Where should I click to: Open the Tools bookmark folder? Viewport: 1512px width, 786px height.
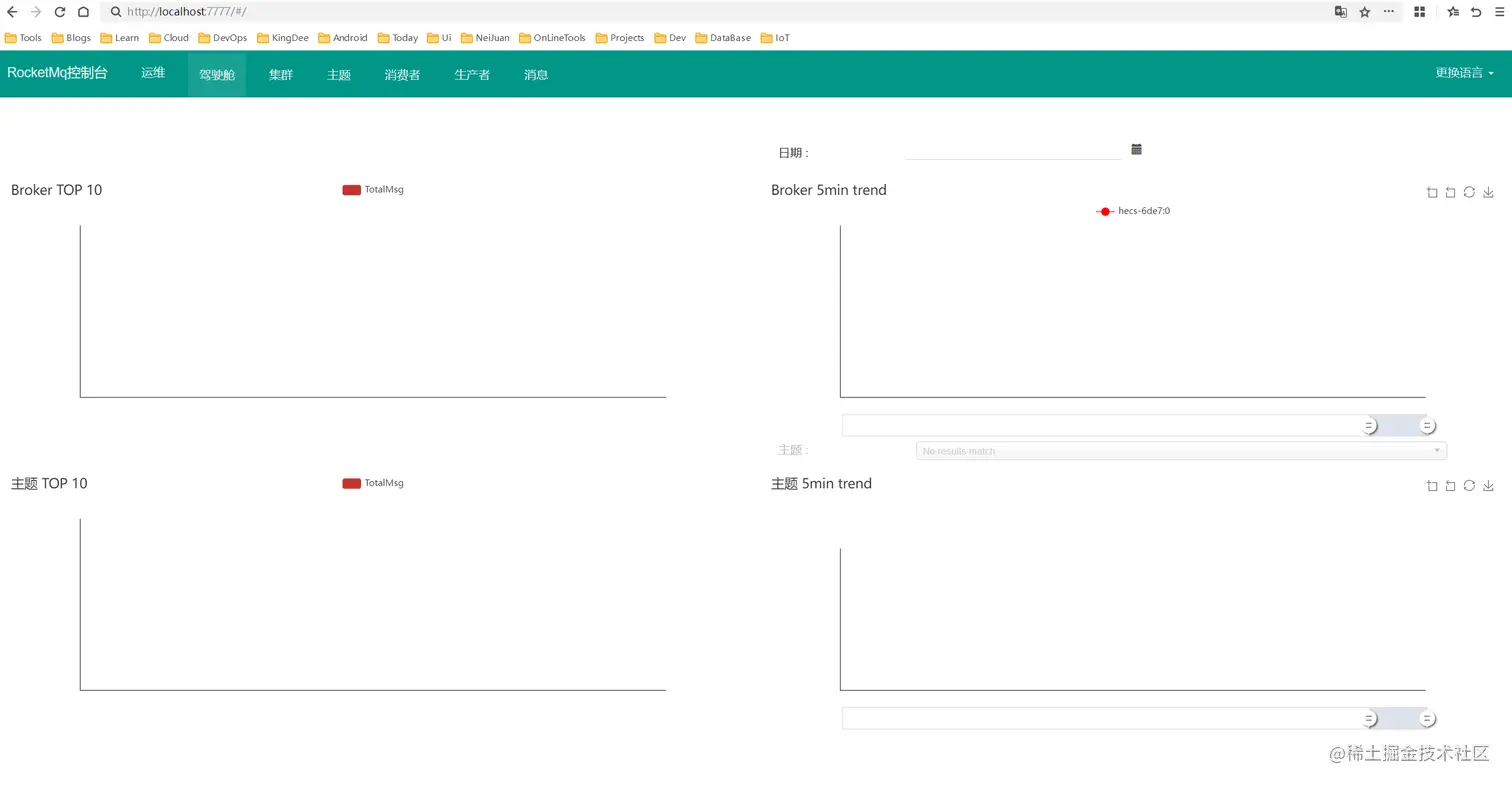click(x=24, y=38)
